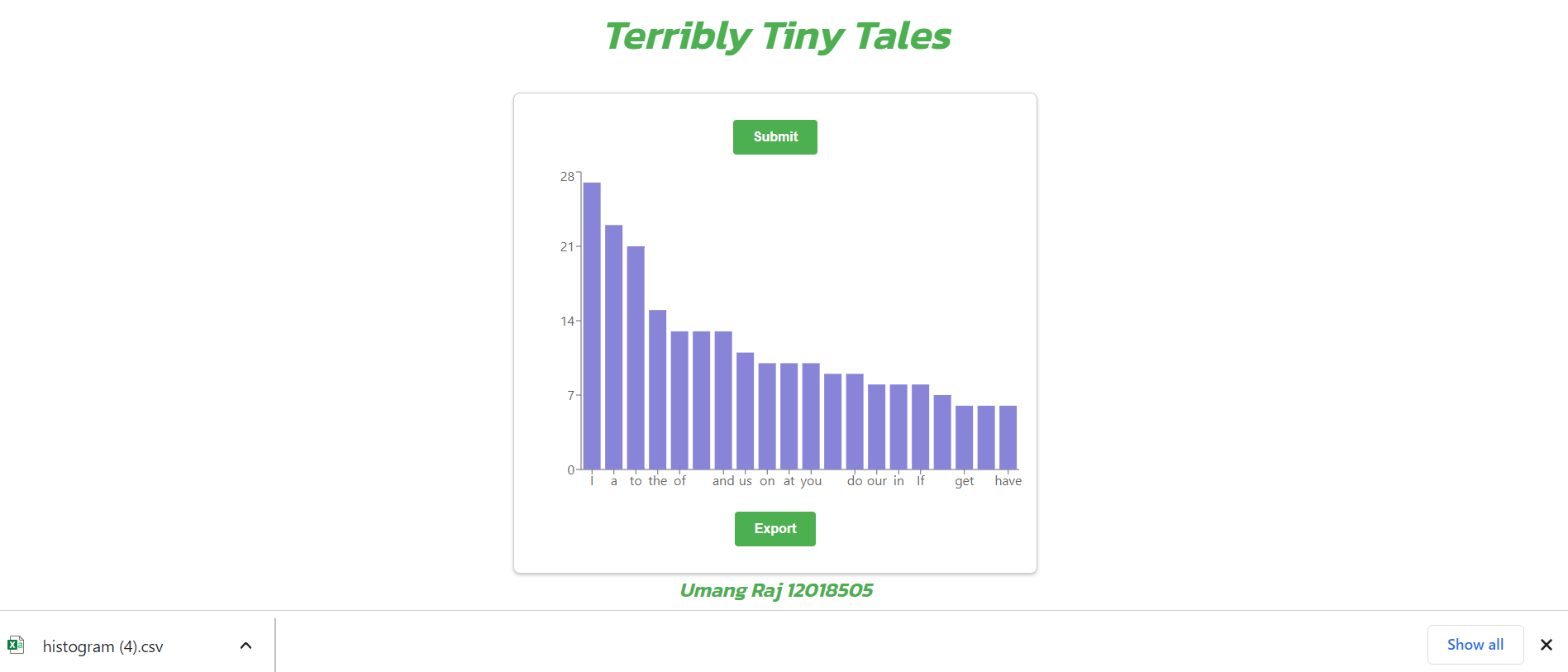This screenshot has width=1568, height=672.
Task: Open the histogram (4).csv download
Action: [102, 646]
